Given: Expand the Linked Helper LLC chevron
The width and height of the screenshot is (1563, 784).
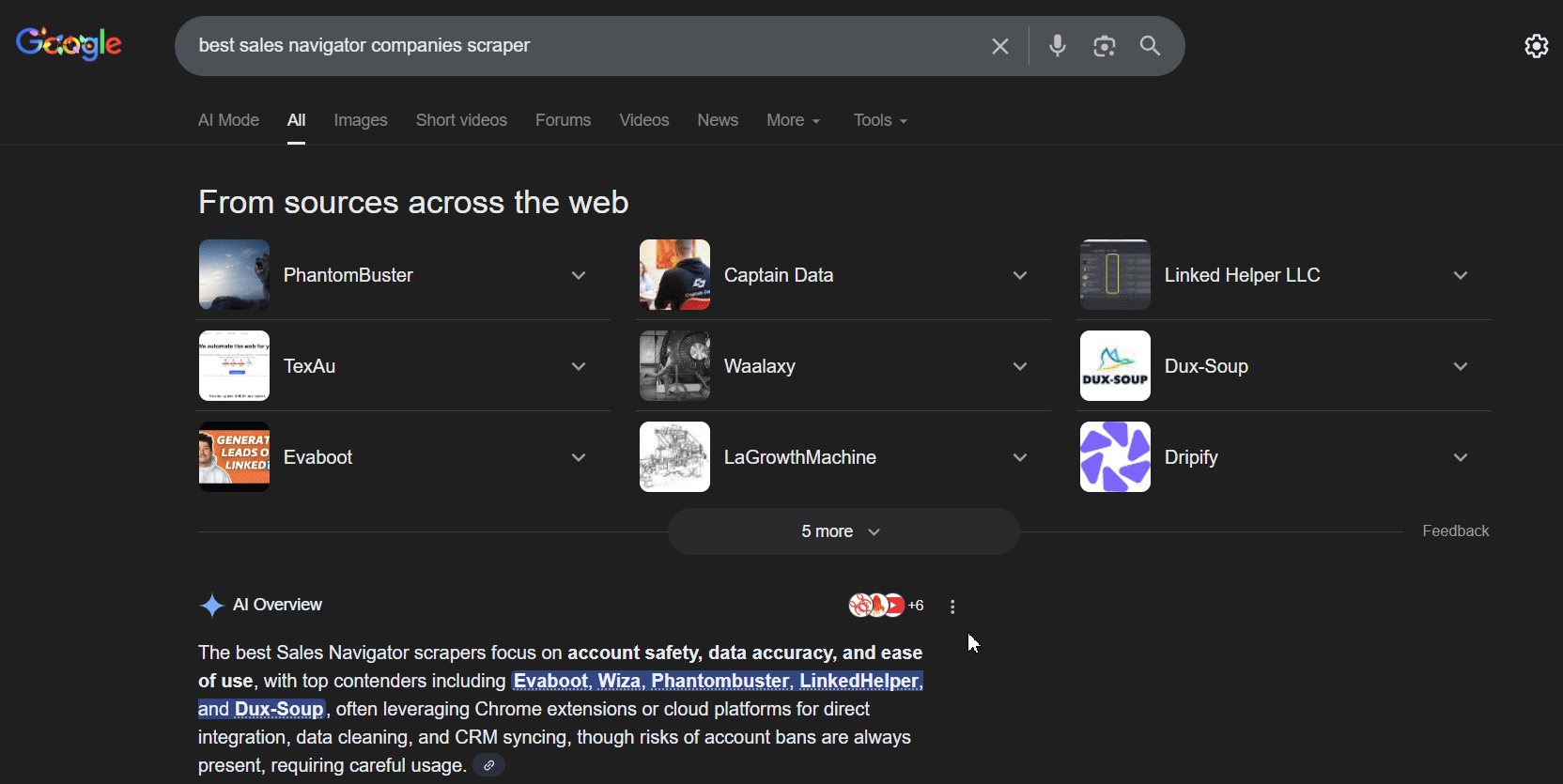Looking at the screenshot, I should tap(1461, 275).
